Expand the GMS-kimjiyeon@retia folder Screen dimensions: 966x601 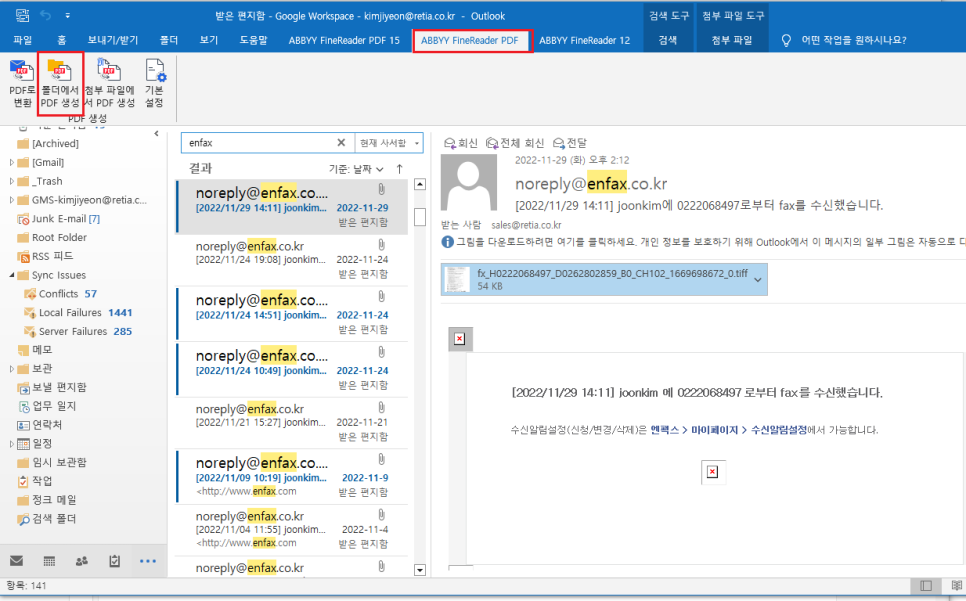click(x=11, y=200)
